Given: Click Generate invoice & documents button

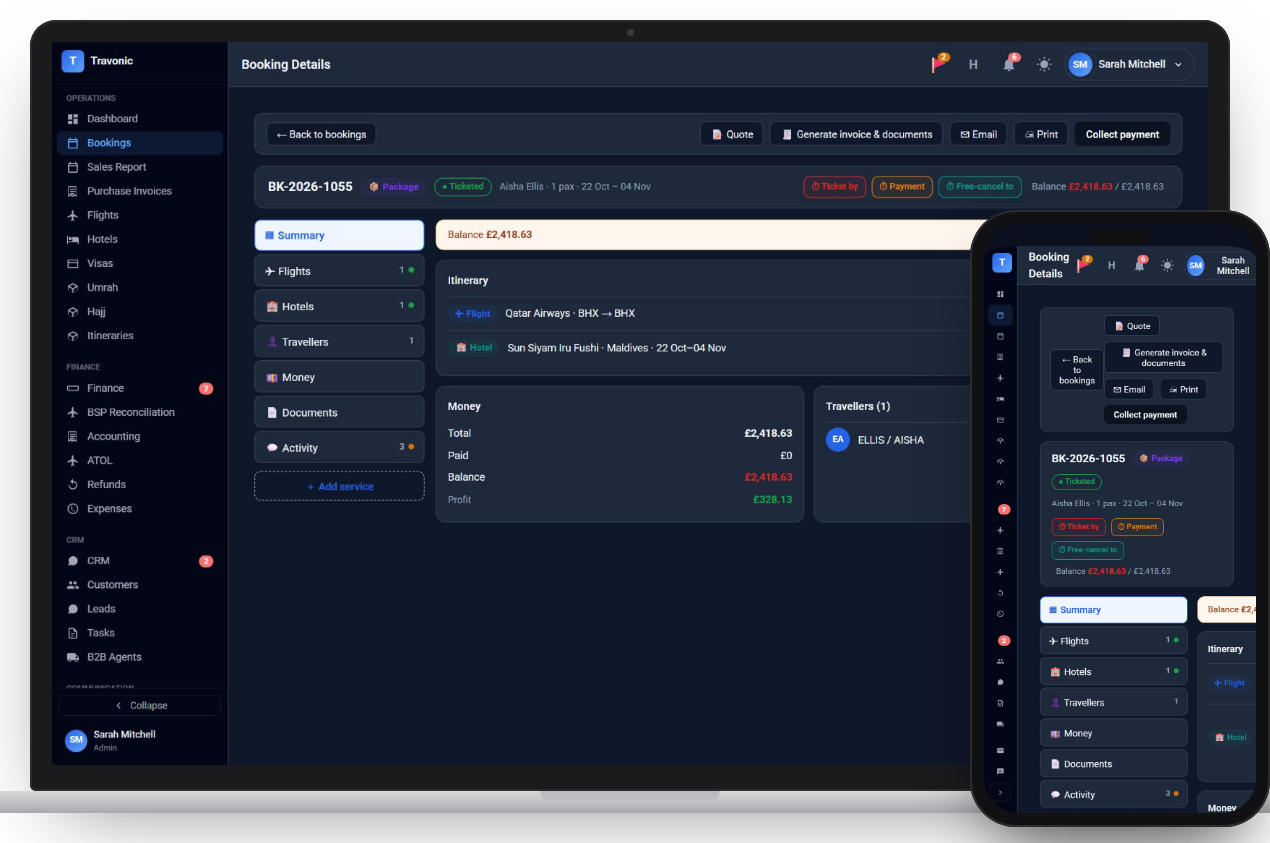Looking at the screenshot, I should pyautogui.click(x=857, y=134).
